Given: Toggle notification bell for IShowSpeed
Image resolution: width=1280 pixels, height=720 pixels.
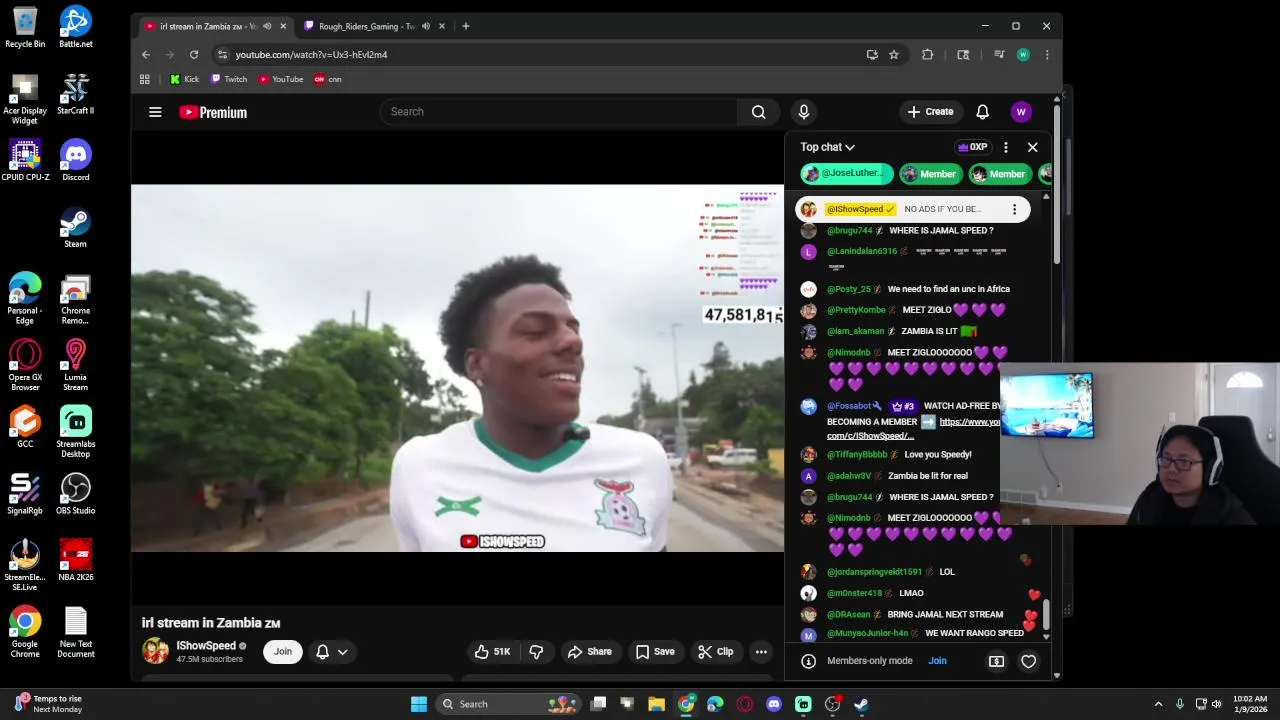Looking at the screenshot, I should pos(322,652).
